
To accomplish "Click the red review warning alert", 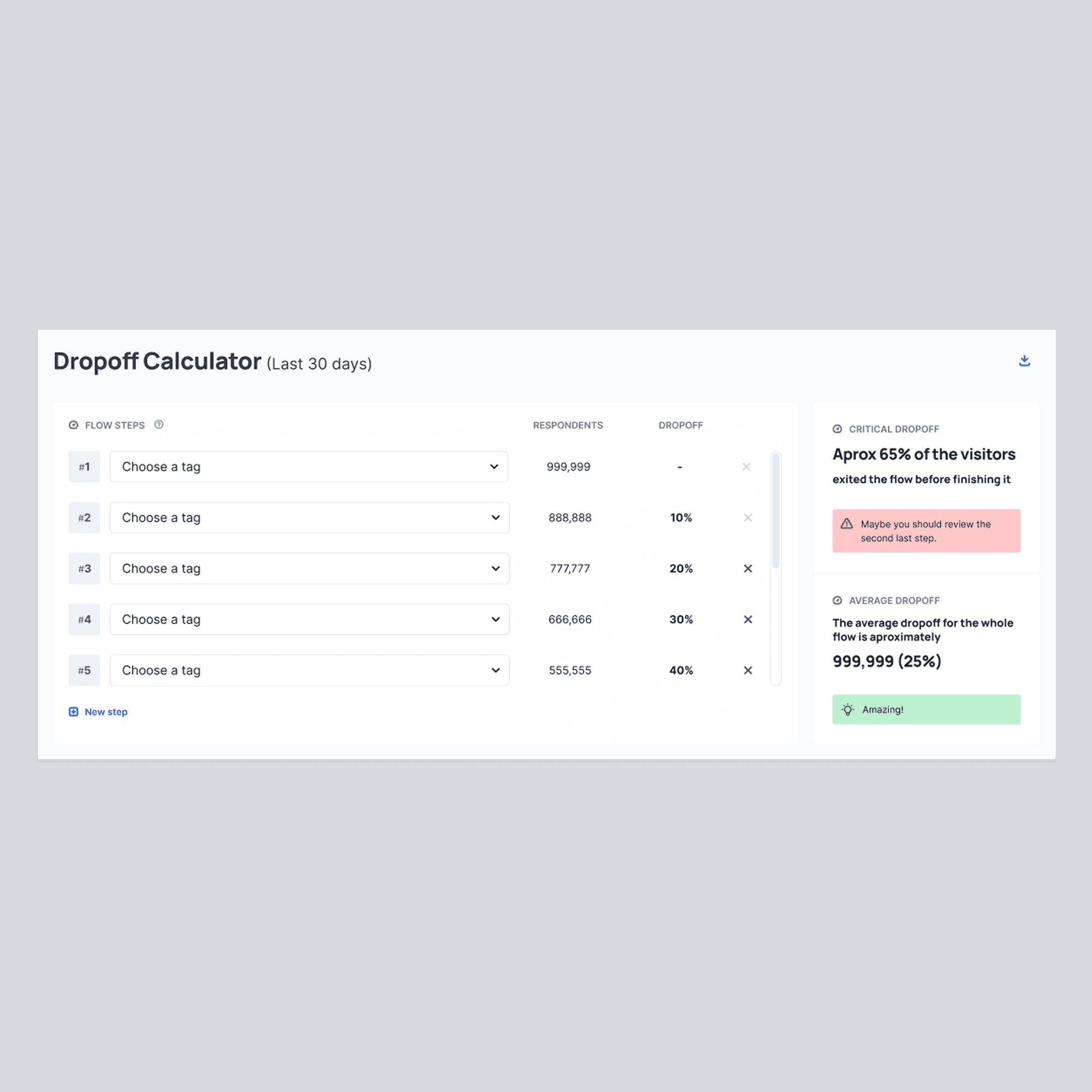I will [x=926, y=530].
